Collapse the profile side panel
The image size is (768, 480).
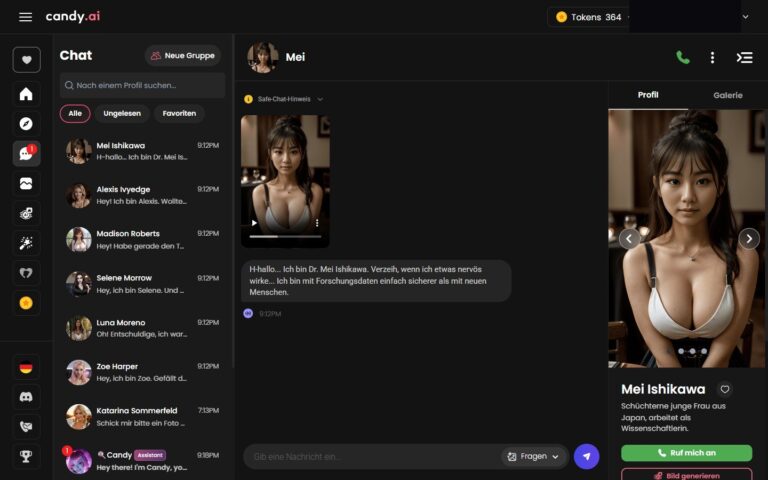(744, 57)
